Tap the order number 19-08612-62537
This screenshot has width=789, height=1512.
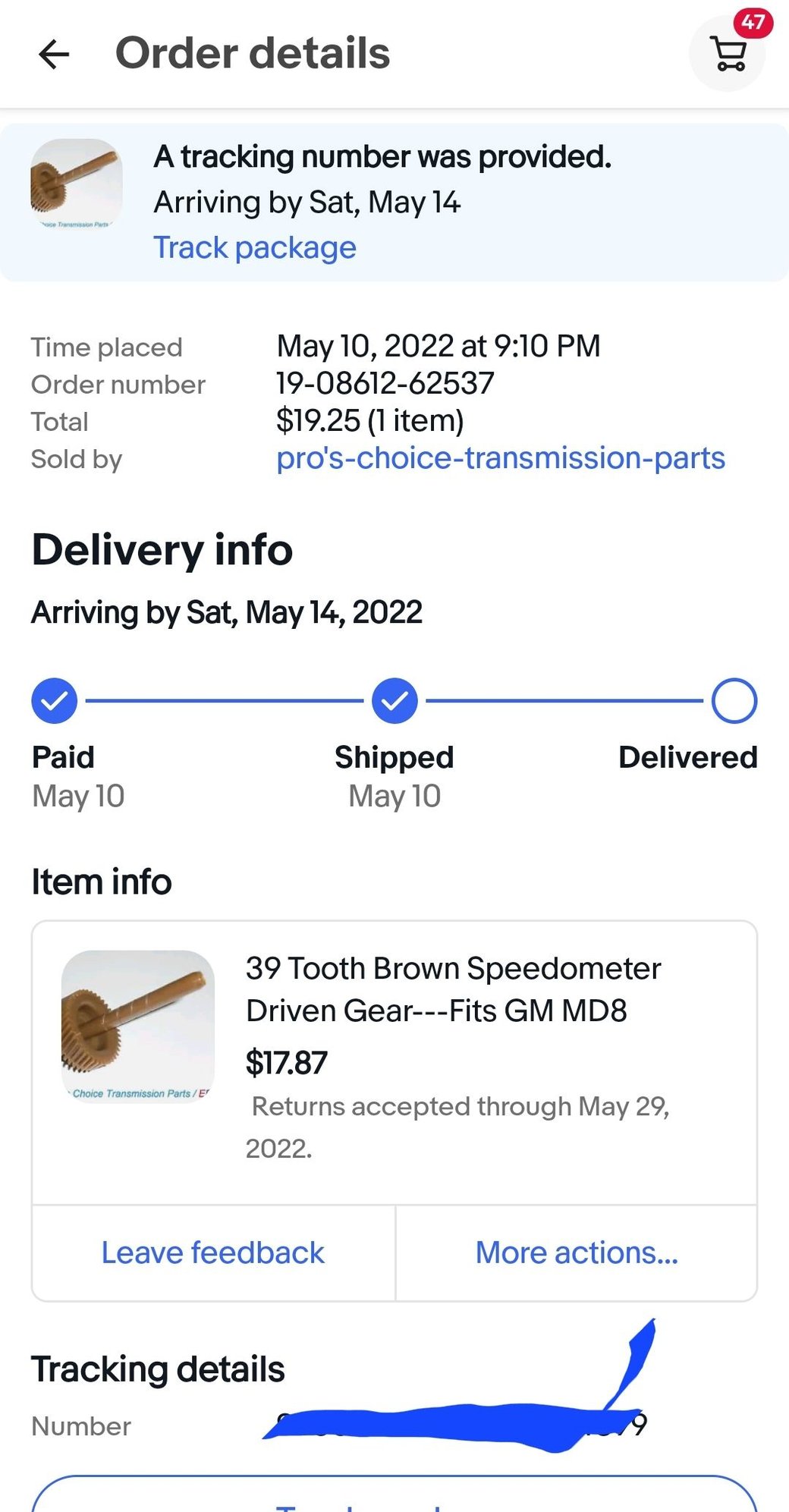pyautogui.click(x=385, y=384)
